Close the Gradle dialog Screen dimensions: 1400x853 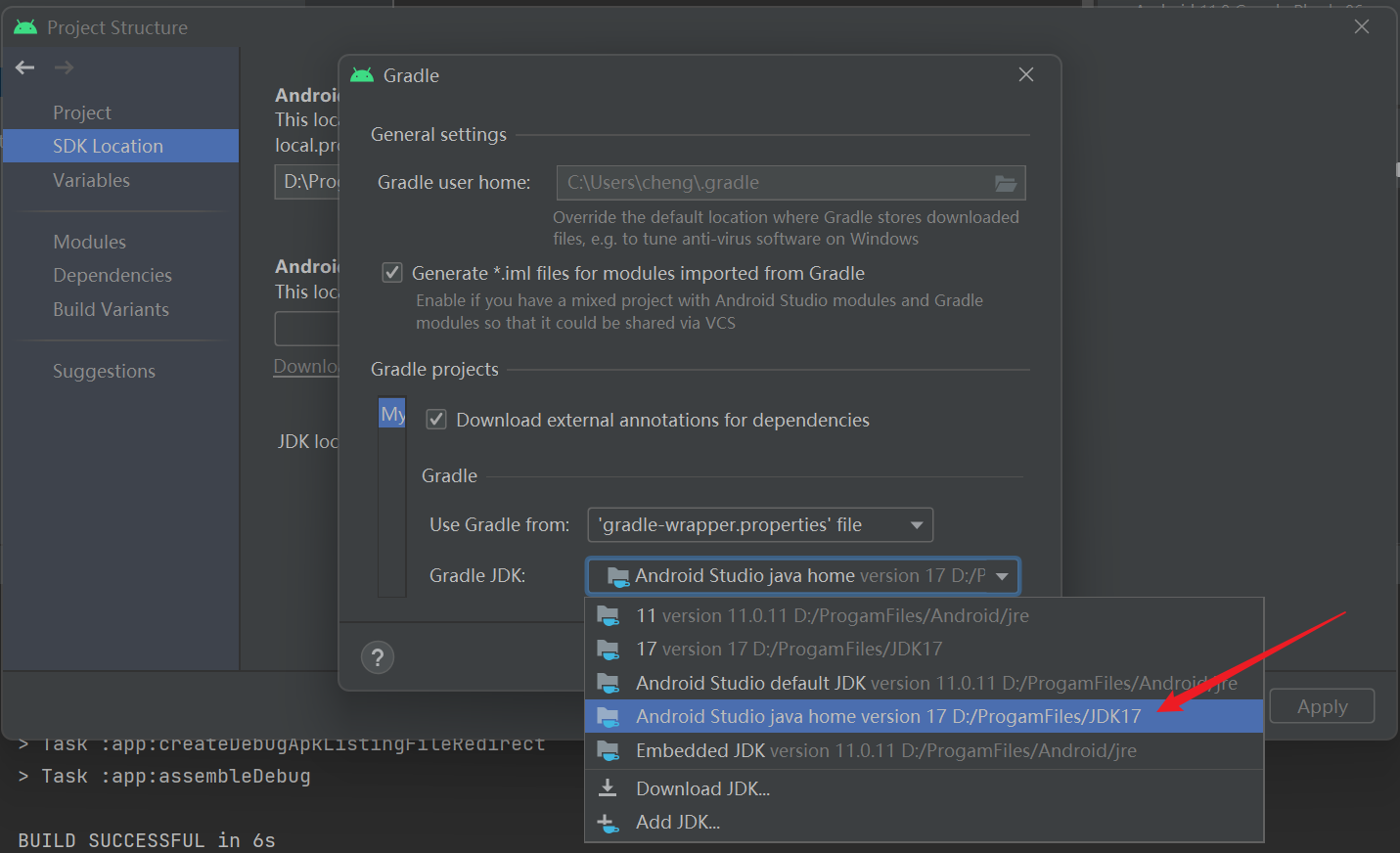pyautogui.click(x=1026, y=74)
